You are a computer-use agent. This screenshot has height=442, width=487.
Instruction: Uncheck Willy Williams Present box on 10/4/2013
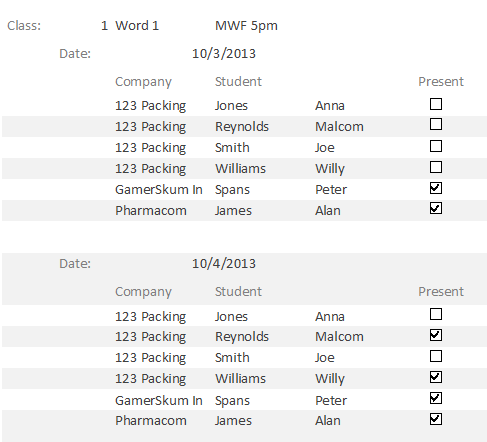pos(436,377)
